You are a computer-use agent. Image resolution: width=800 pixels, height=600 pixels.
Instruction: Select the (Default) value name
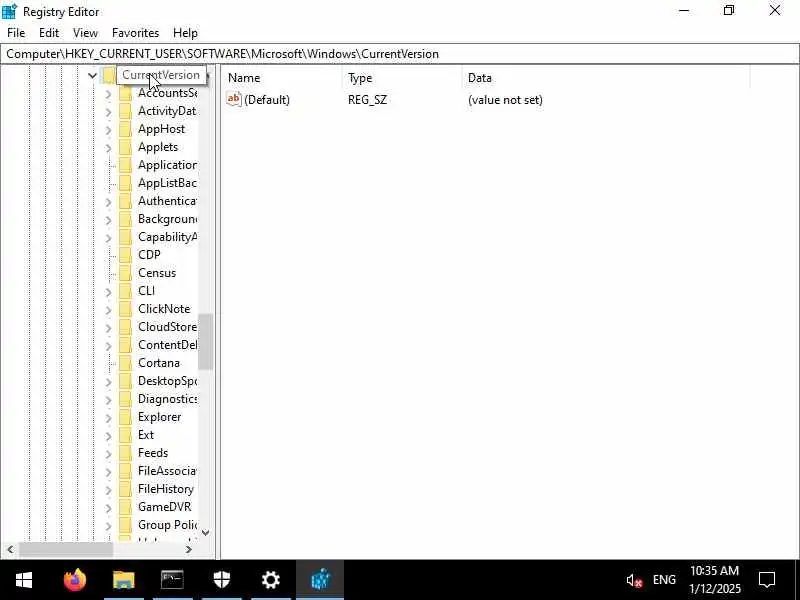(x=267, y=99)
